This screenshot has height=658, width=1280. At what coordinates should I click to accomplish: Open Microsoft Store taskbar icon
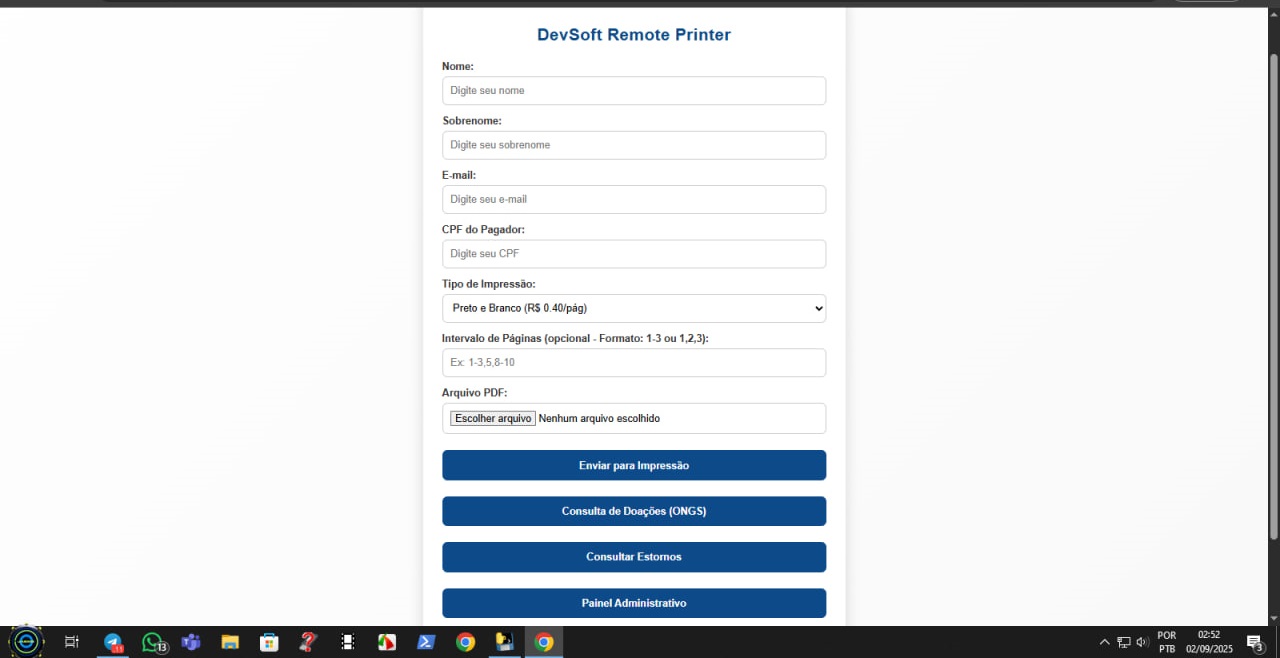(269, 642)
